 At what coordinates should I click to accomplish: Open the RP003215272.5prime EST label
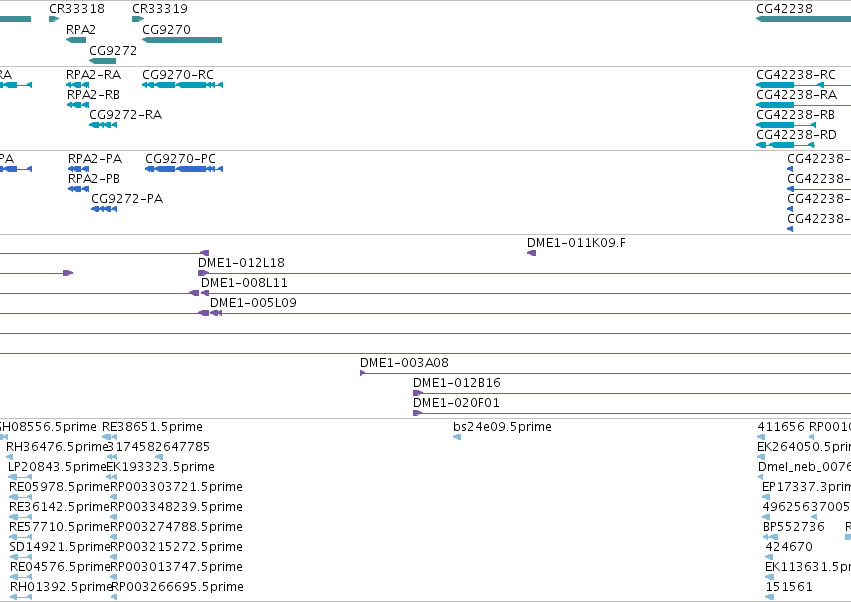176,547
